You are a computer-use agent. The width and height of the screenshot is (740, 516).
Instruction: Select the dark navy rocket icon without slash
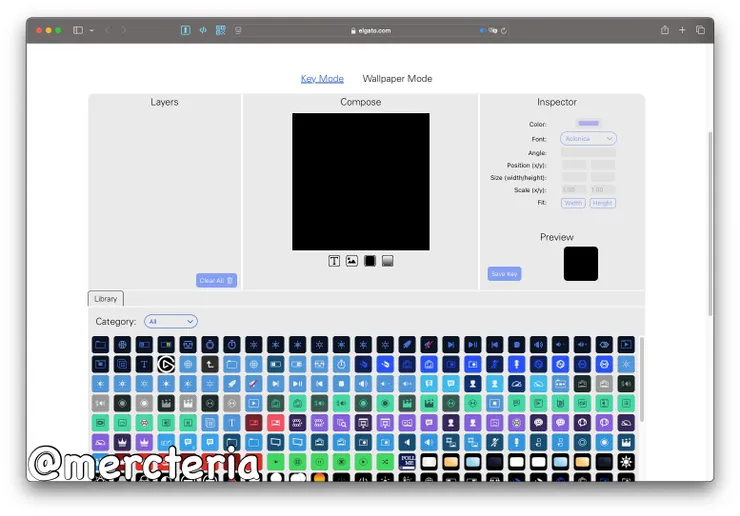(407, 345)
